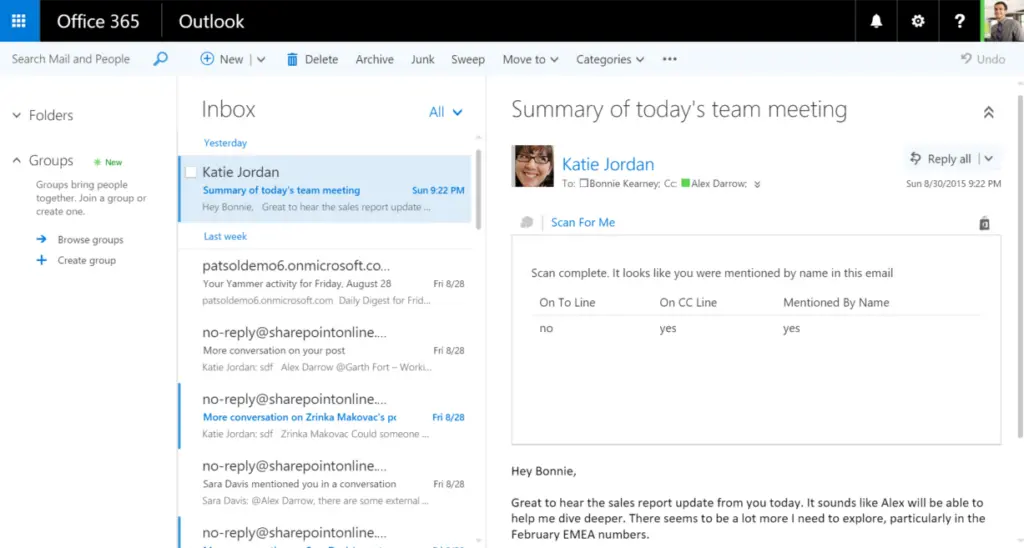Click the search magnifier icon
Screen dimensions: 1024x548
(x=160, y=59)
